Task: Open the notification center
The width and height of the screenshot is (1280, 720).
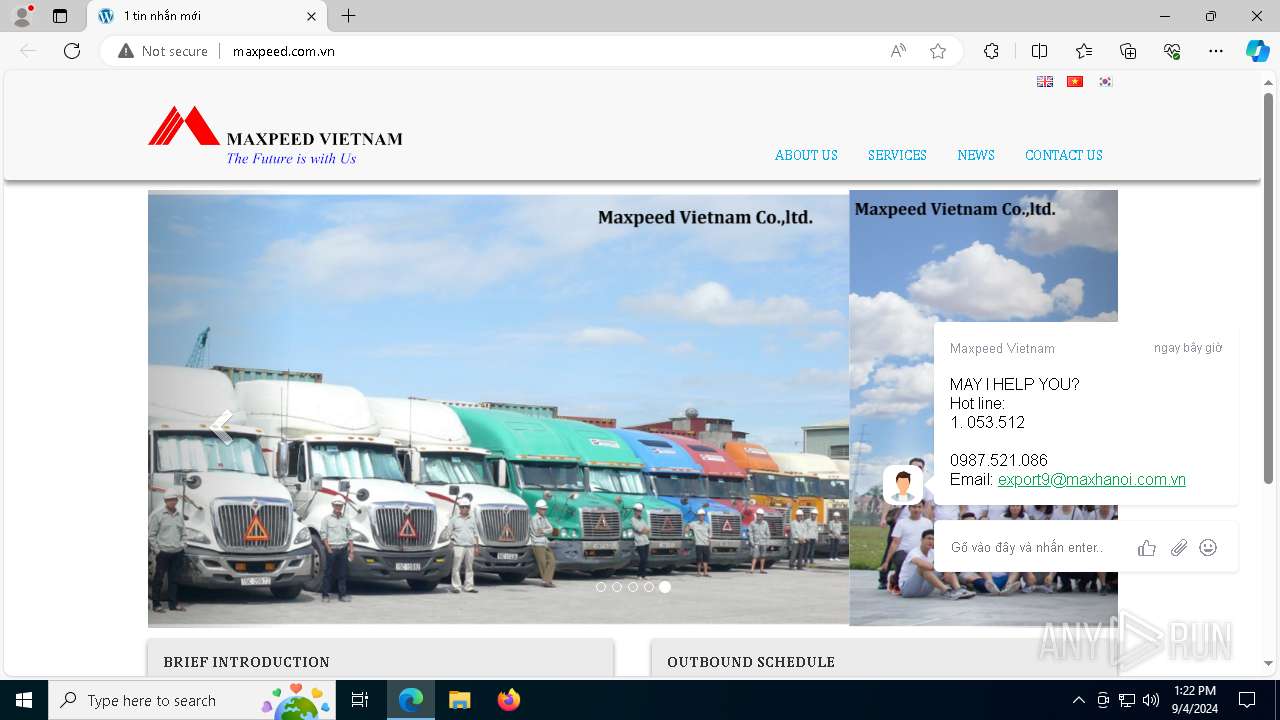Action: tap(1247, 700)
